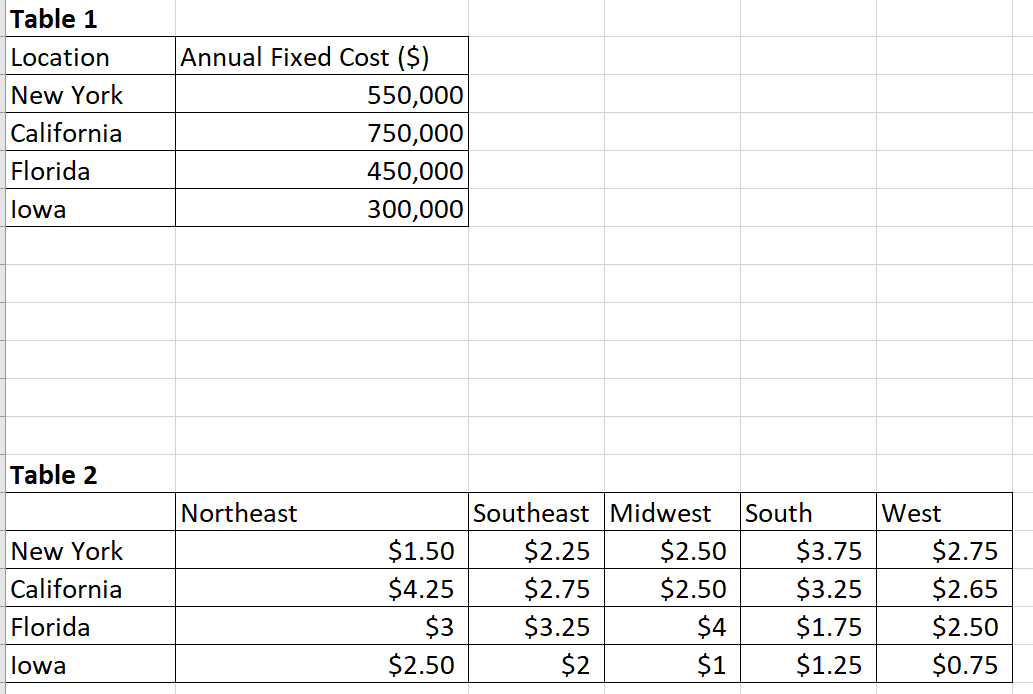
Task: Click Florida Northeast cost $3
Action: pyautogui.click(x=321, y=626)
